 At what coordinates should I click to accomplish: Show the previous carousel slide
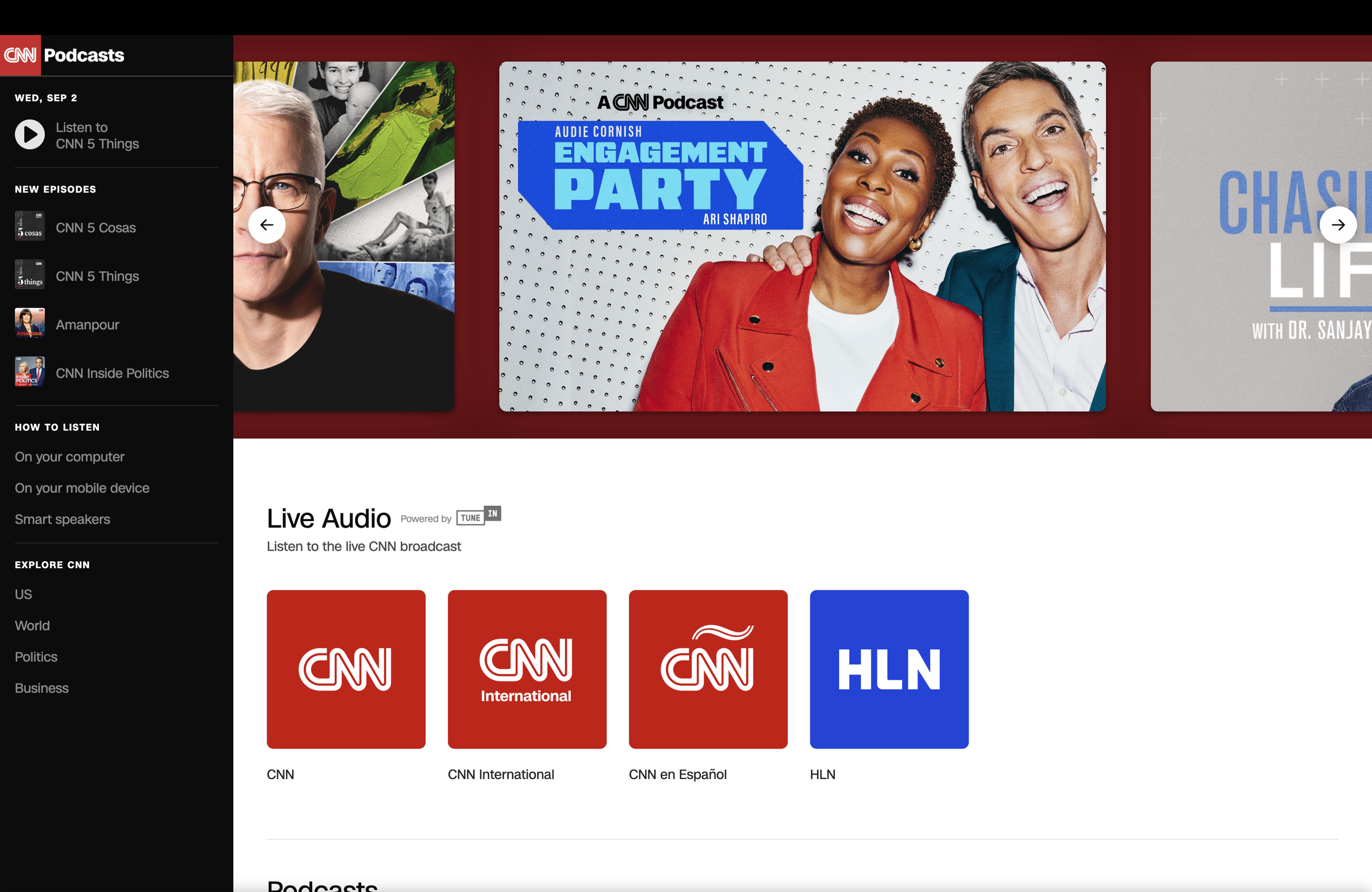tap(267, 225)
